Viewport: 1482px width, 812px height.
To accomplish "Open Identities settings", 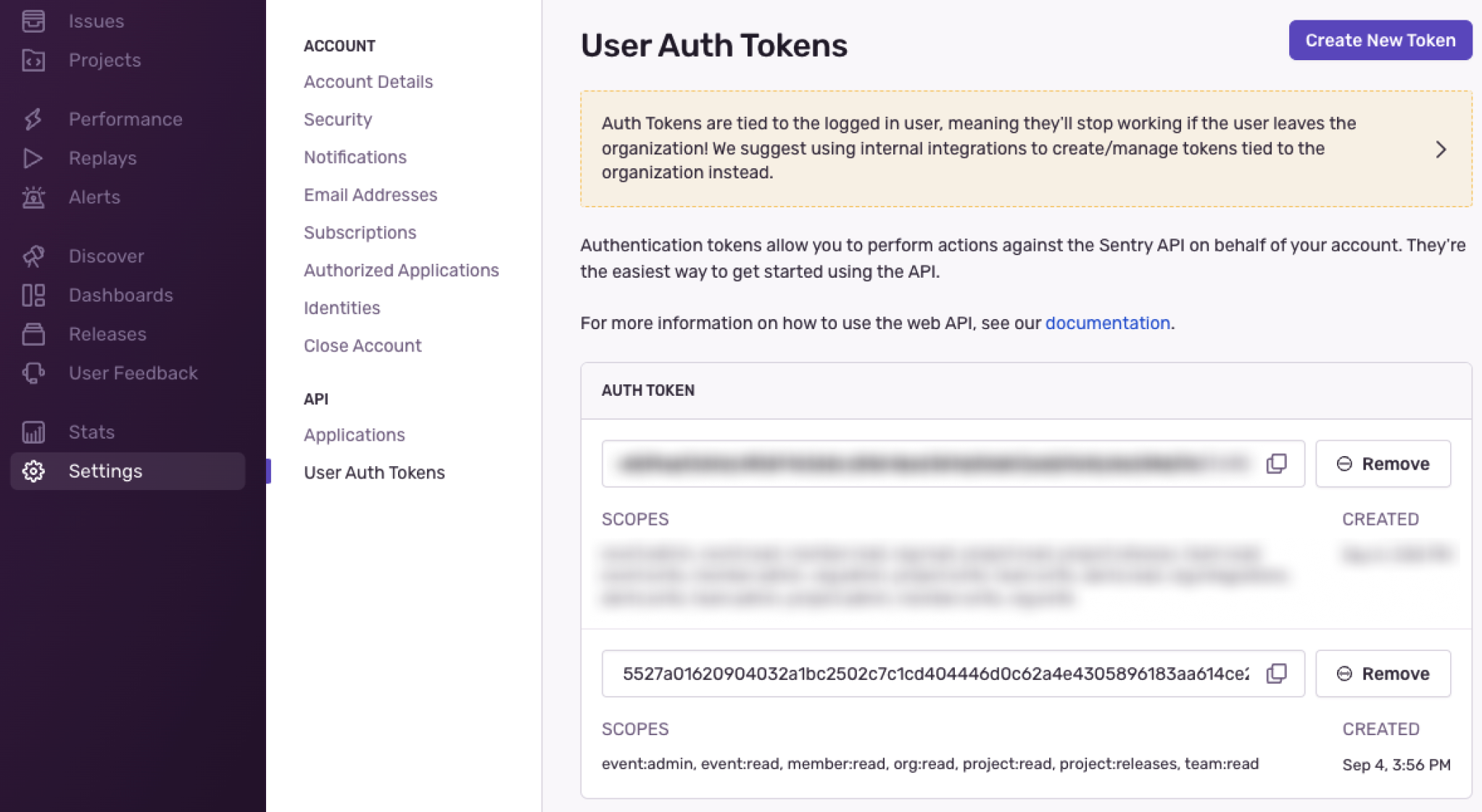I will pos(342,308).
